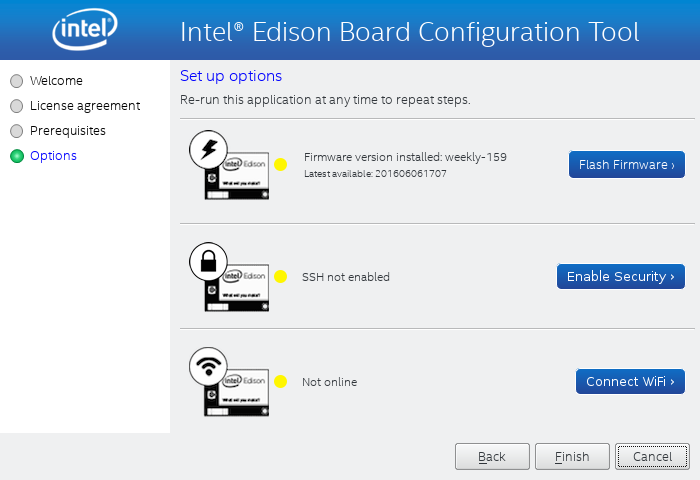Cancel the configuration tool
The width and height of the screenshot is (700, 480).
coord(652,456)
